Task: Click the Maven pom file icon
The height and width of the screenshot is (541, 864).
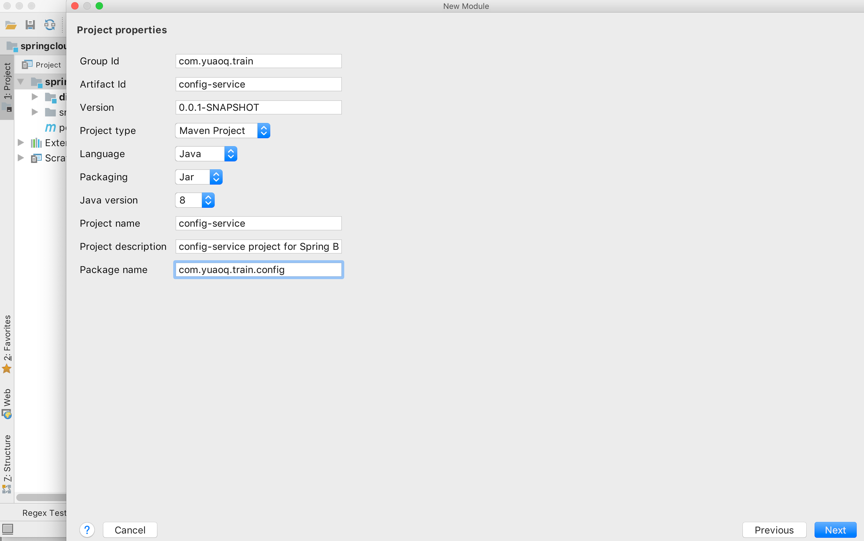Action: 50,127
